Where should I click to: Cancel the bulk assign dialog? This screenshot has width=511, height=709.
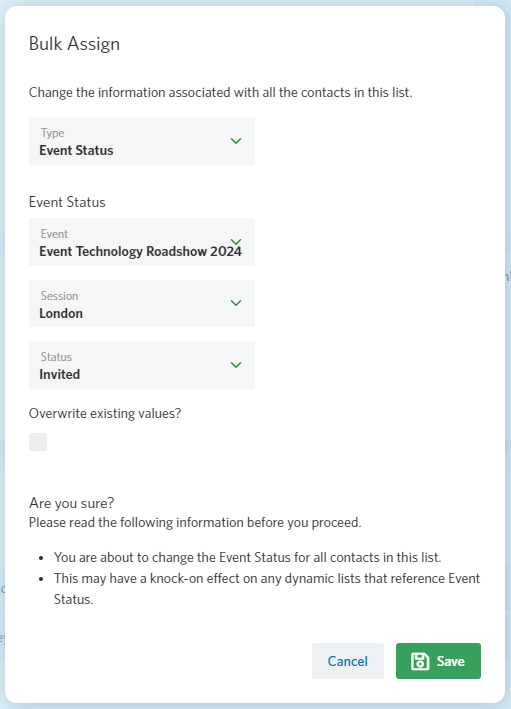pyautogui.click(x=348, y=661)
